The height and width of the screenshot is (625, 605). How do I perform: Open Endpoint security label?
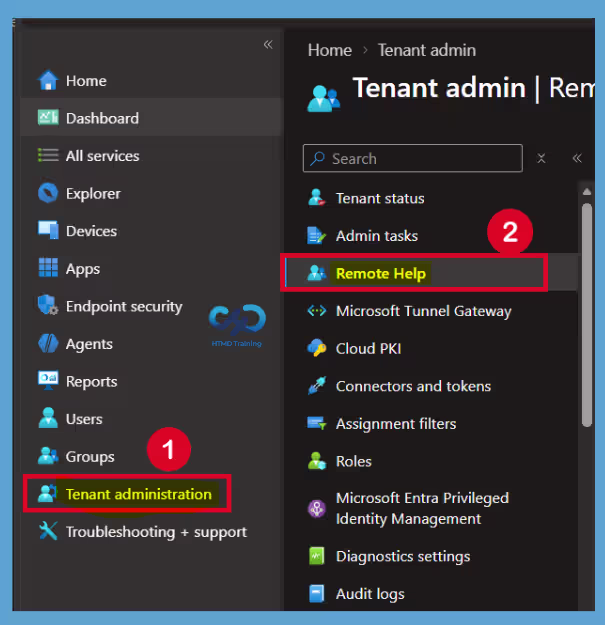124,306
